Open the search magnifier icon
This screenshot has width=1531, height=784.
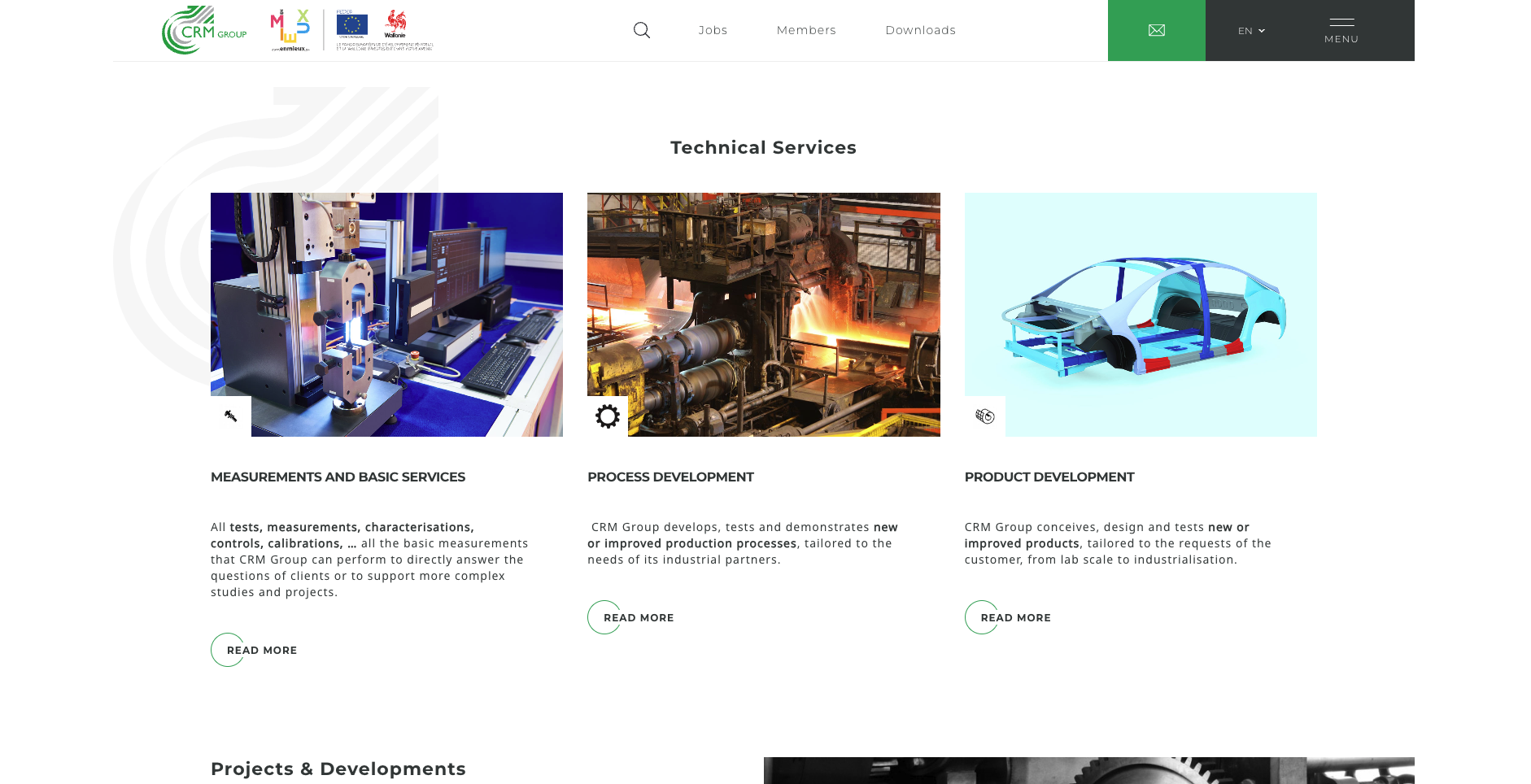coord(642,29)
